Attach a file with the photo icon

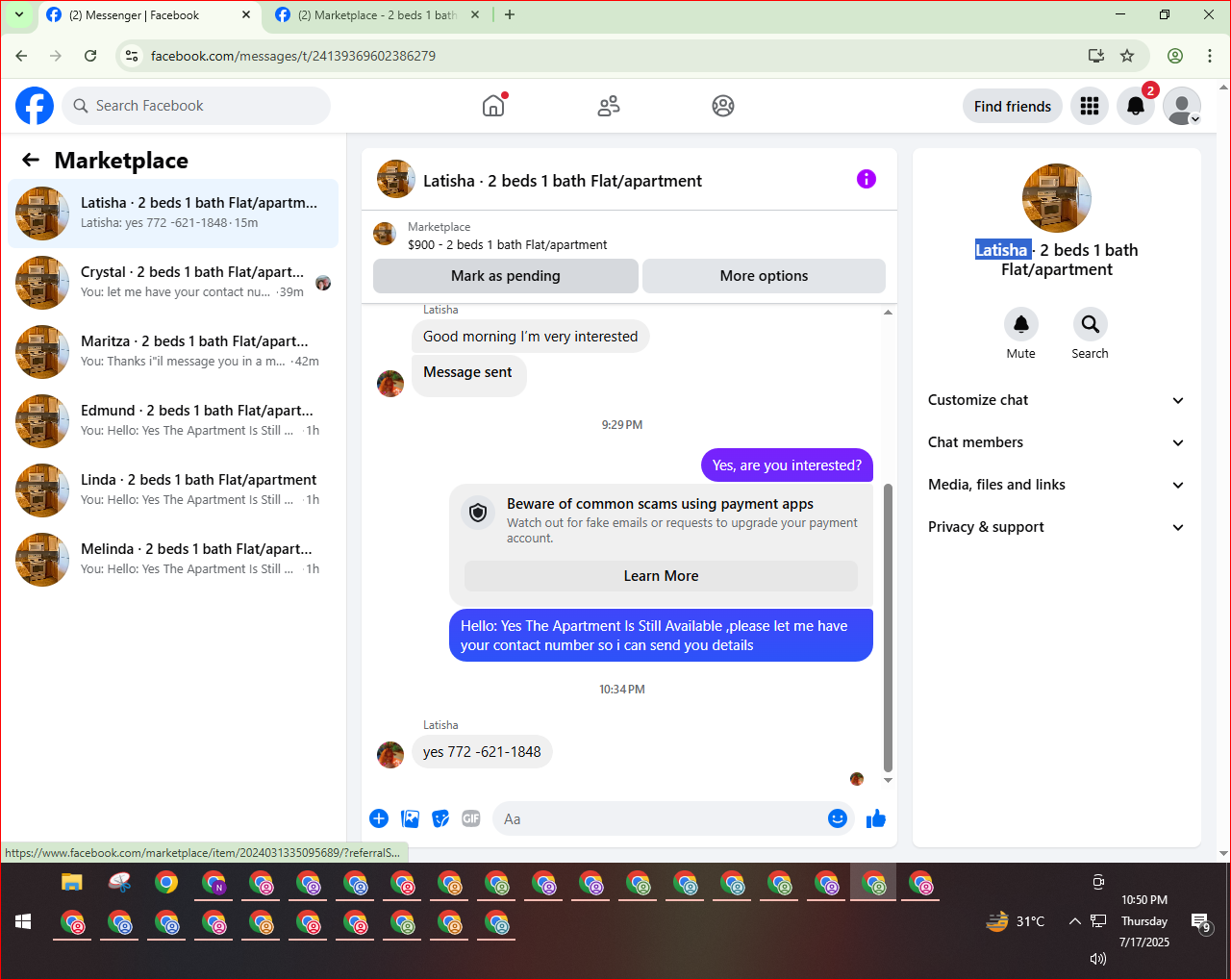pyautogui.click(x=411, y=818)
